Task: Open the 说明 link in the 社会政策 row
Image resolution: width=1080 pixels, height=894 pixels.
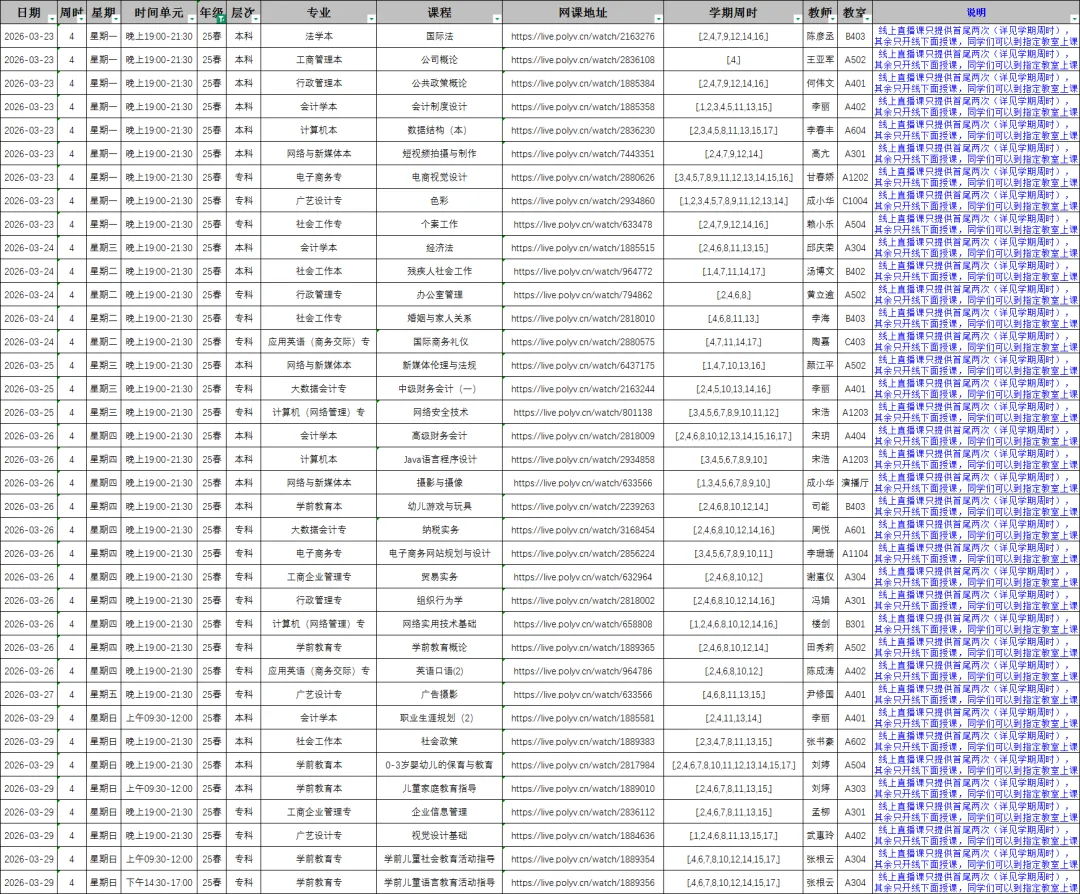Action: point(976,741)
